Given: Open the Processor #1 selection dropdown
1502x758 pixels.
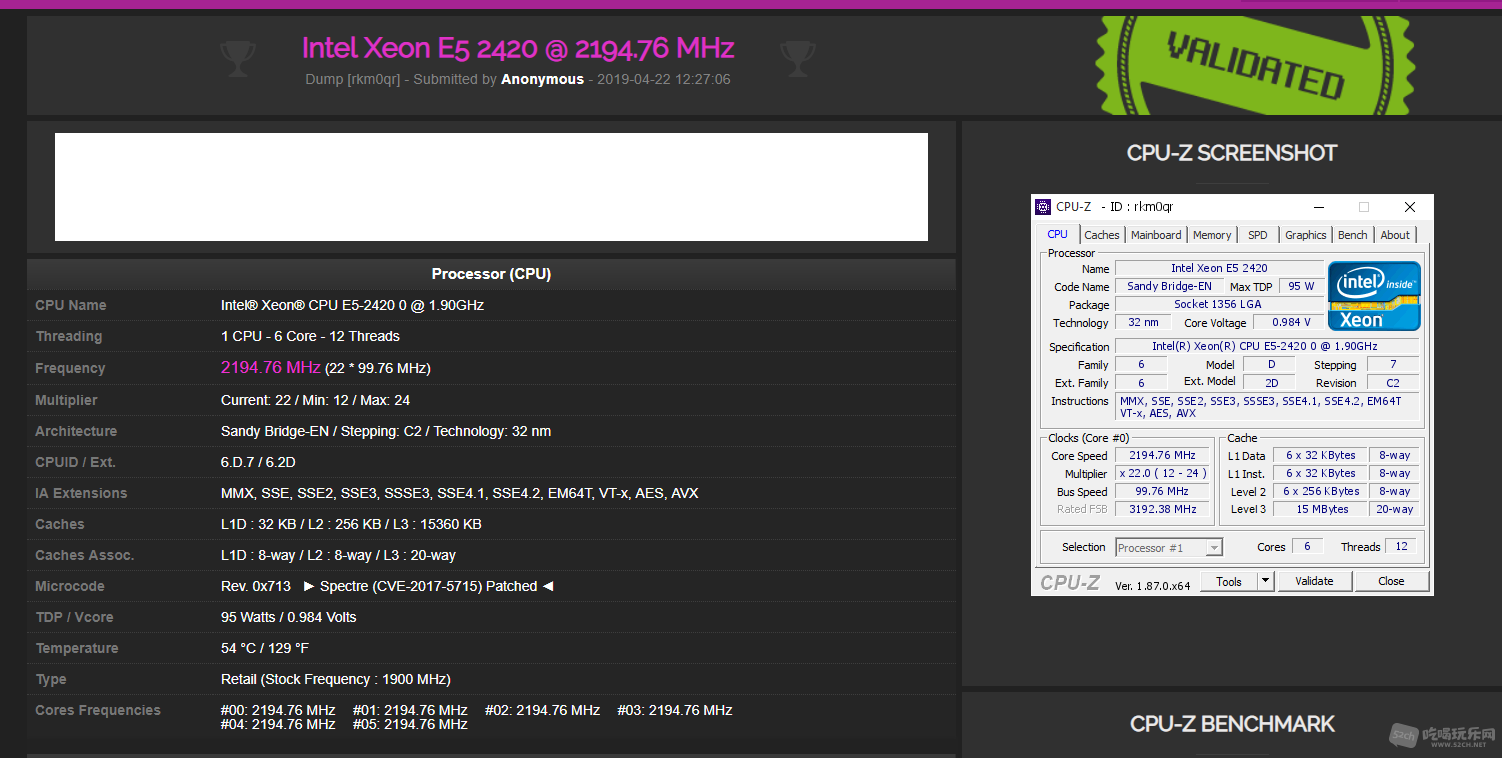Looking at the screenshot, I should (1169, 547).
